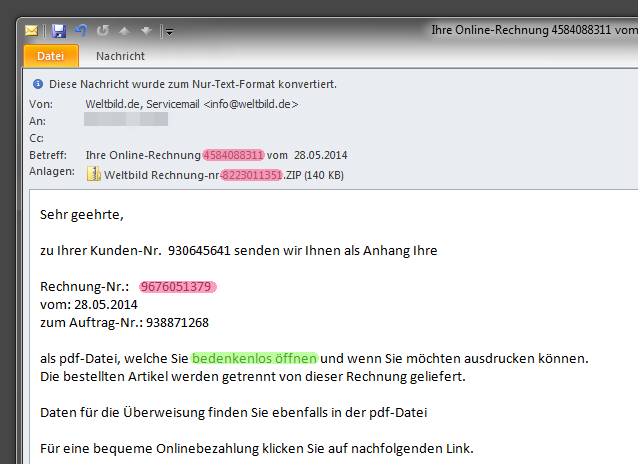Go to previous item with up arrow
The width and height of the screenshot is (638, 464).
click(x=125, y=31)
